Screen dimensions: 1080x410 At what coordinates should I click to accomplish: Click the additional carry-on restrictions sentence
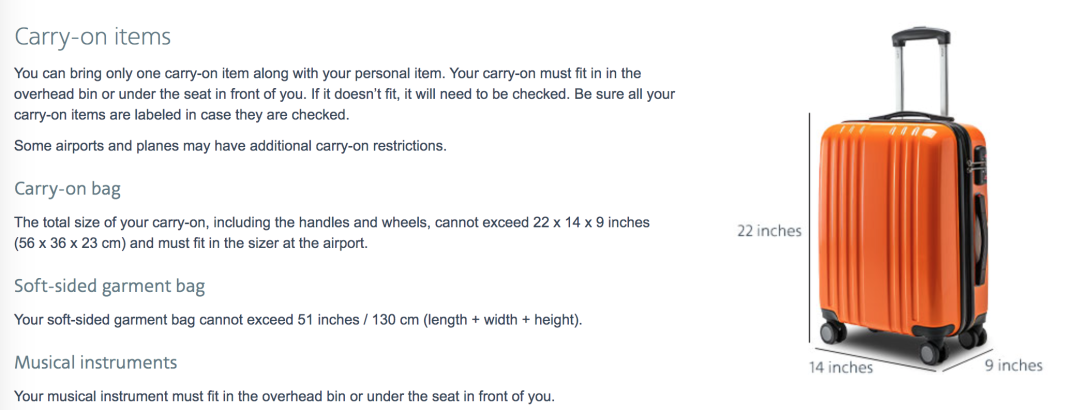(230, 146)
